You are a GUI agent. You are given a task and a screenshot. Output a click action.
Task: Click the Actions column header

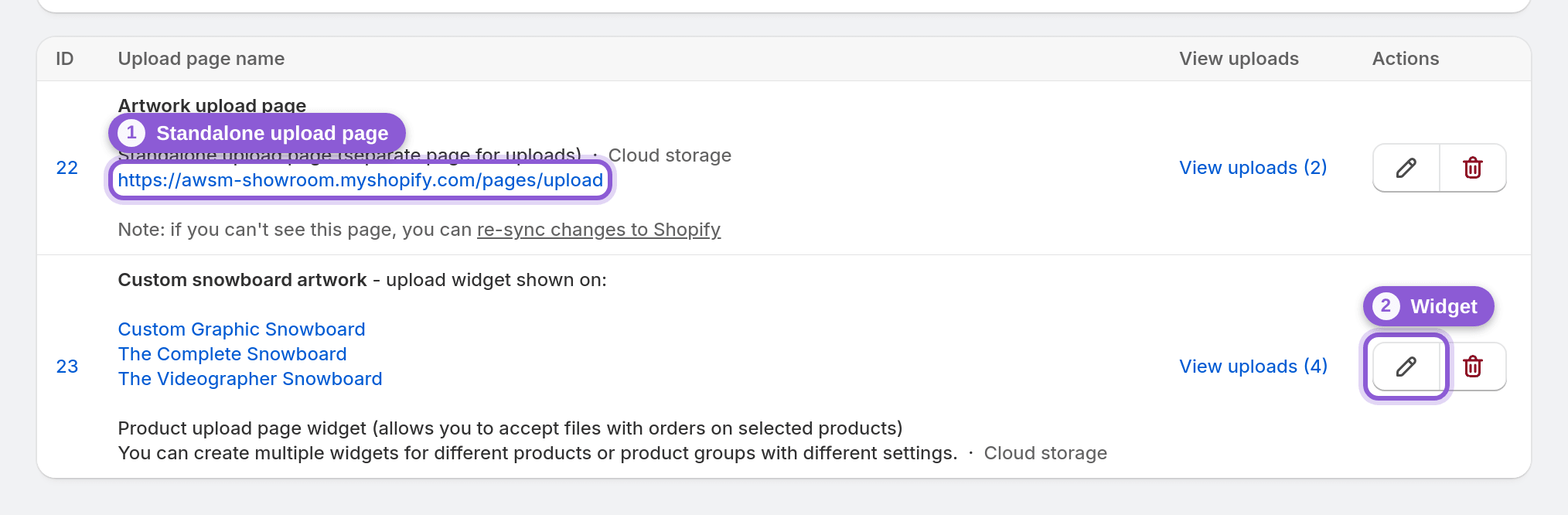click(1406, 59)
